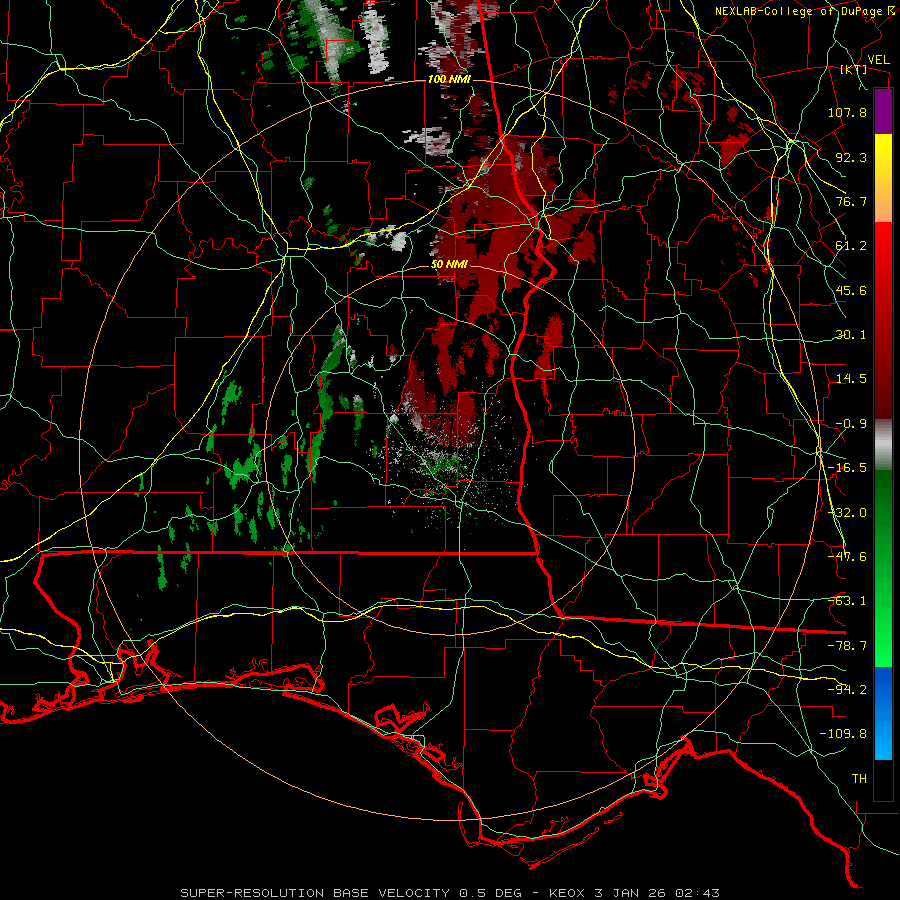Click the 92.3 velocity scale value
This screenshot has width=900, height=900.
(x=851, y=157)
